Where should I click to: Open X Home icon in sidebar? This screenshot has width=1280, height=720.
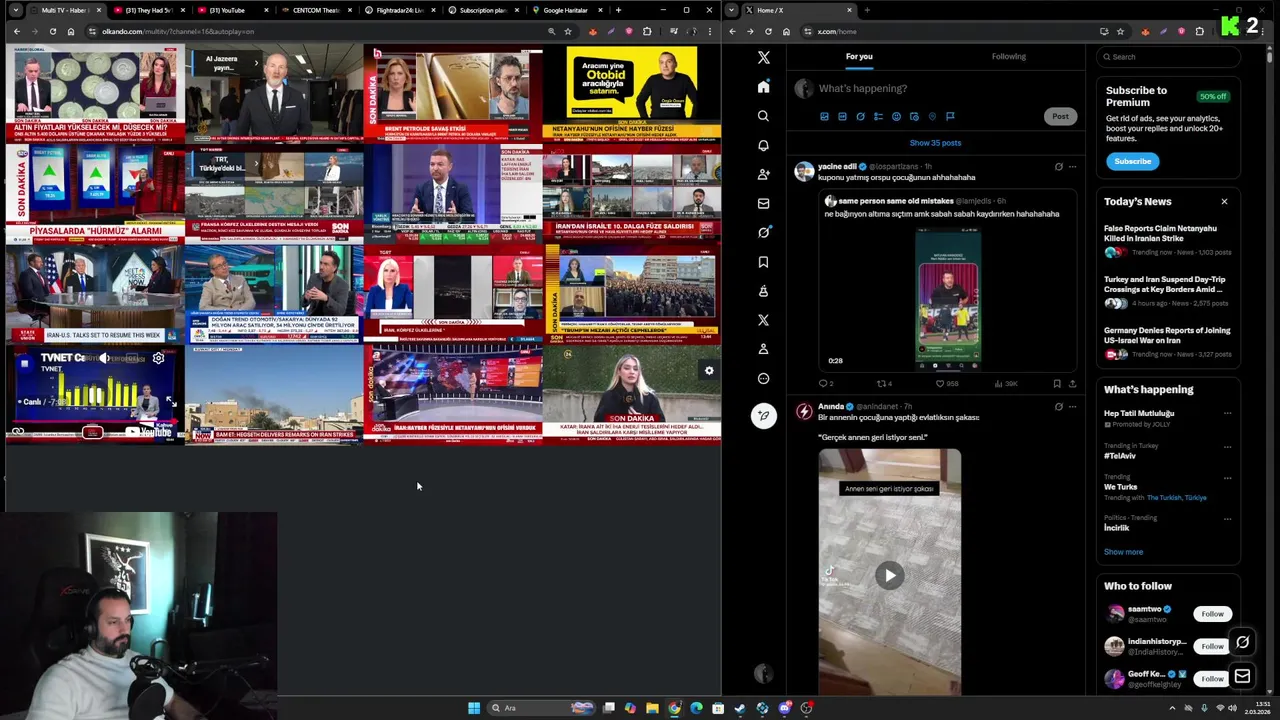[x=763, y=86]
